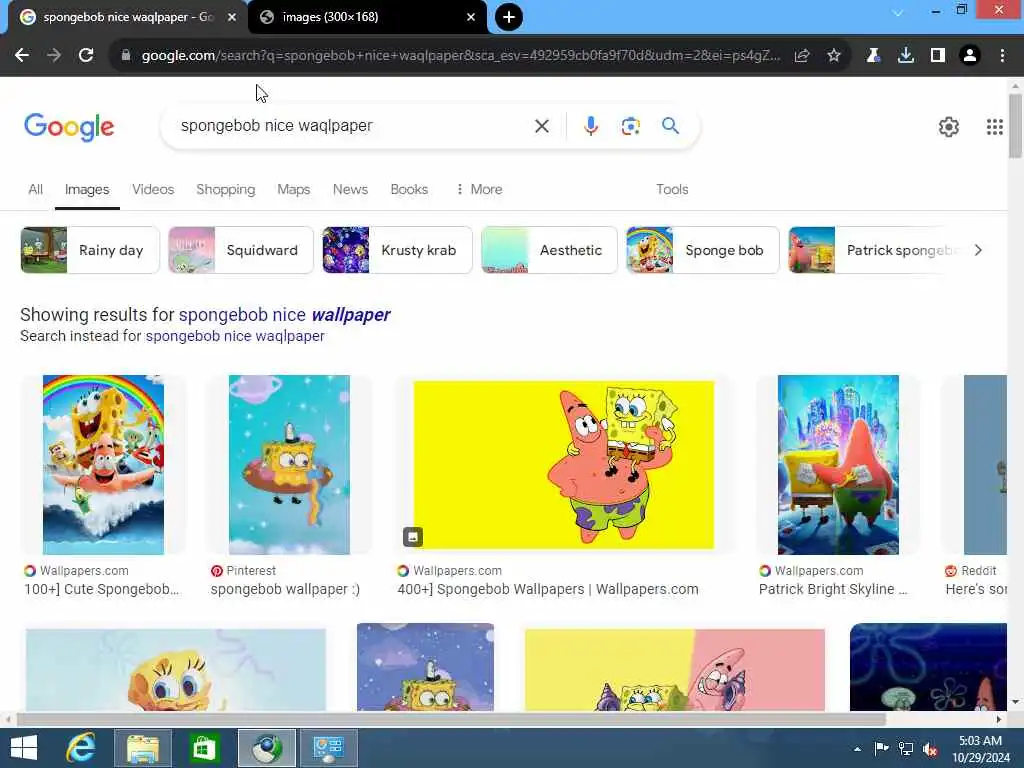
Task: Go back to the previous page
Action: (22, 56)
